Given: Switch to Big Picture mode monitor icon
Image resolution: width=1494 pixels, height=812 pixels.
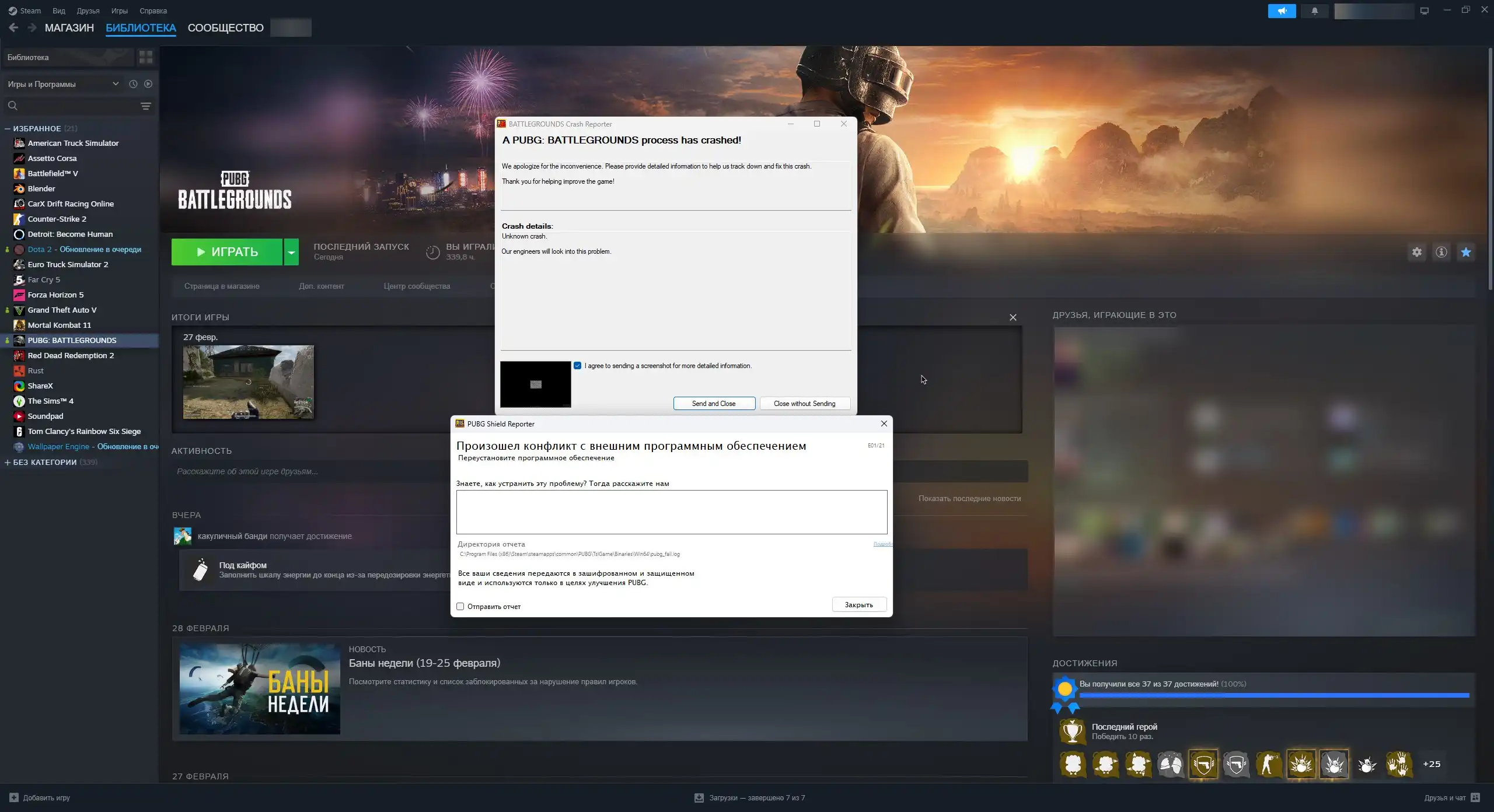Looking at the screenshot, I should point(1424,10).
